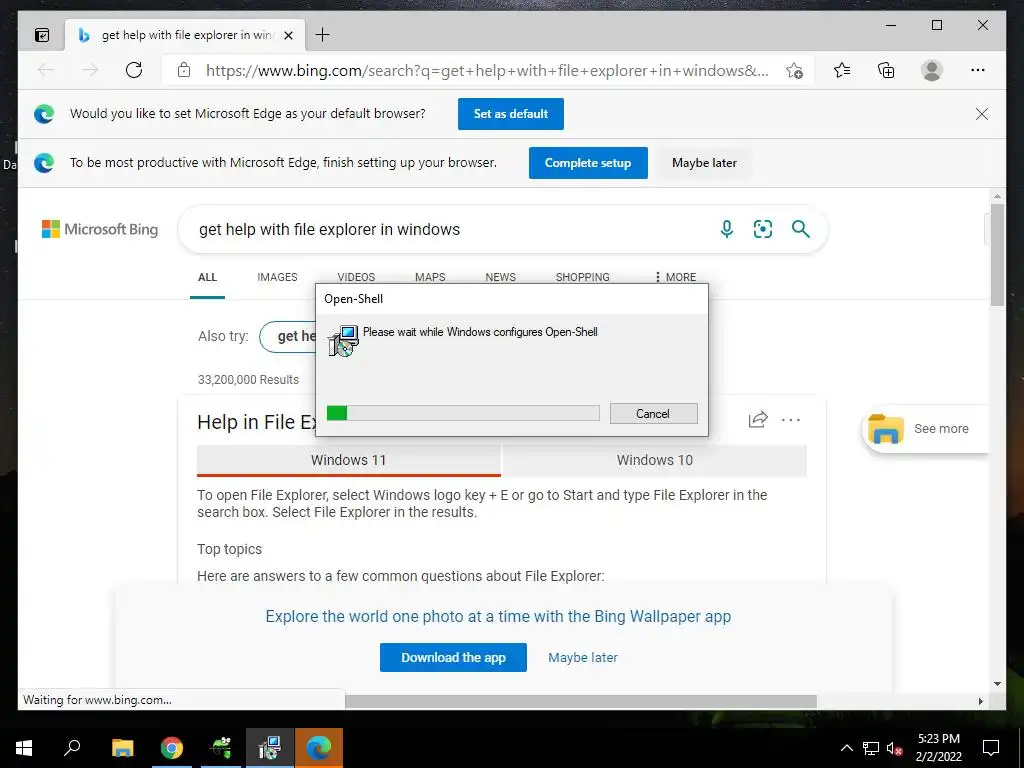Click Complete setup button

pyautogui.click(x=588, y=163)
